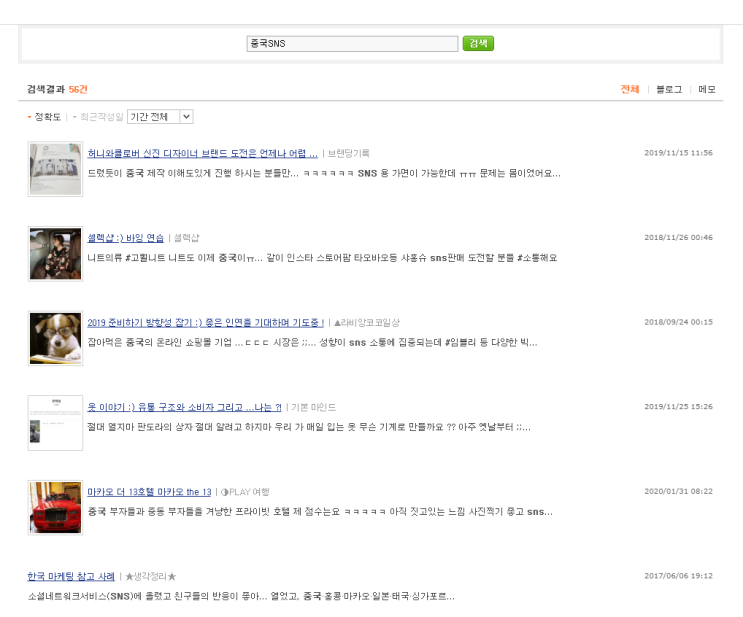The height and width of the screenshot is (617, 743).
Task: Click the snippet beginning 절대 열지마 판도라의 상자
Action: (x=309, y=427)
